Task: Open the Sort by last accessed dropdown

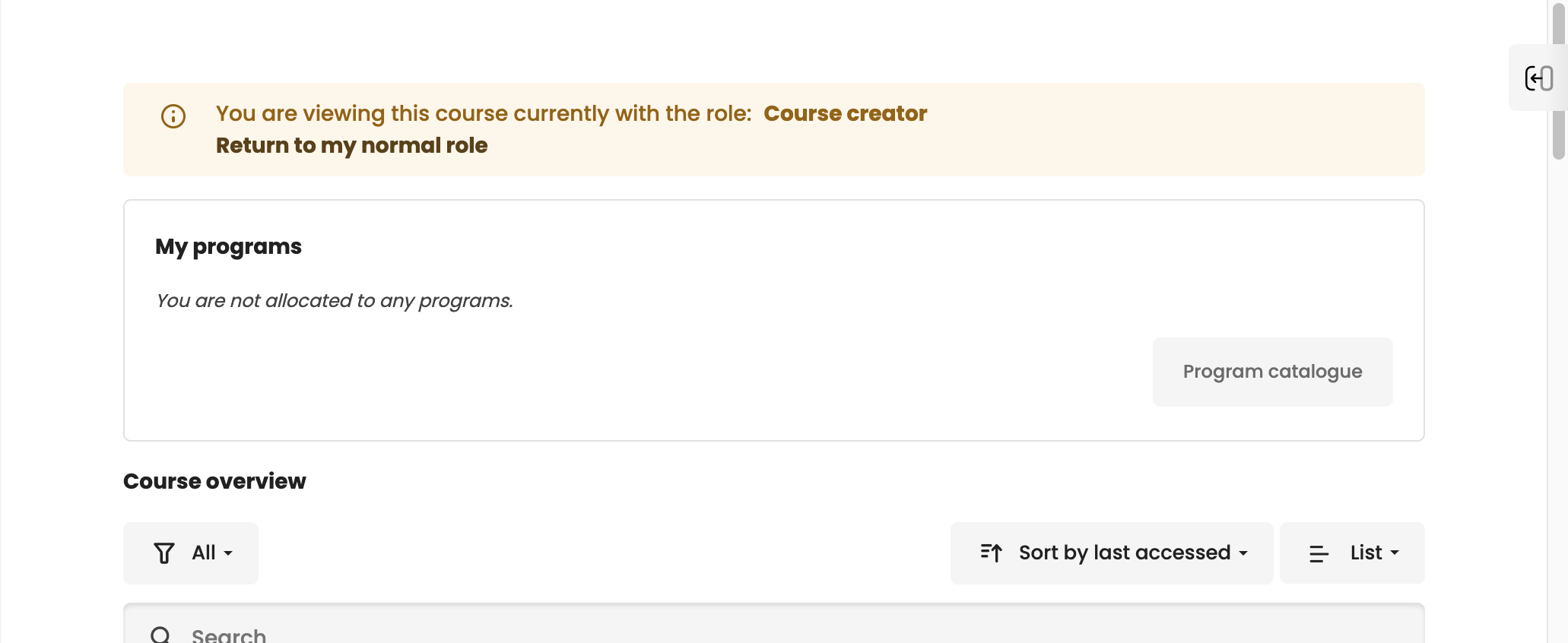Action: click(1112, 553)
